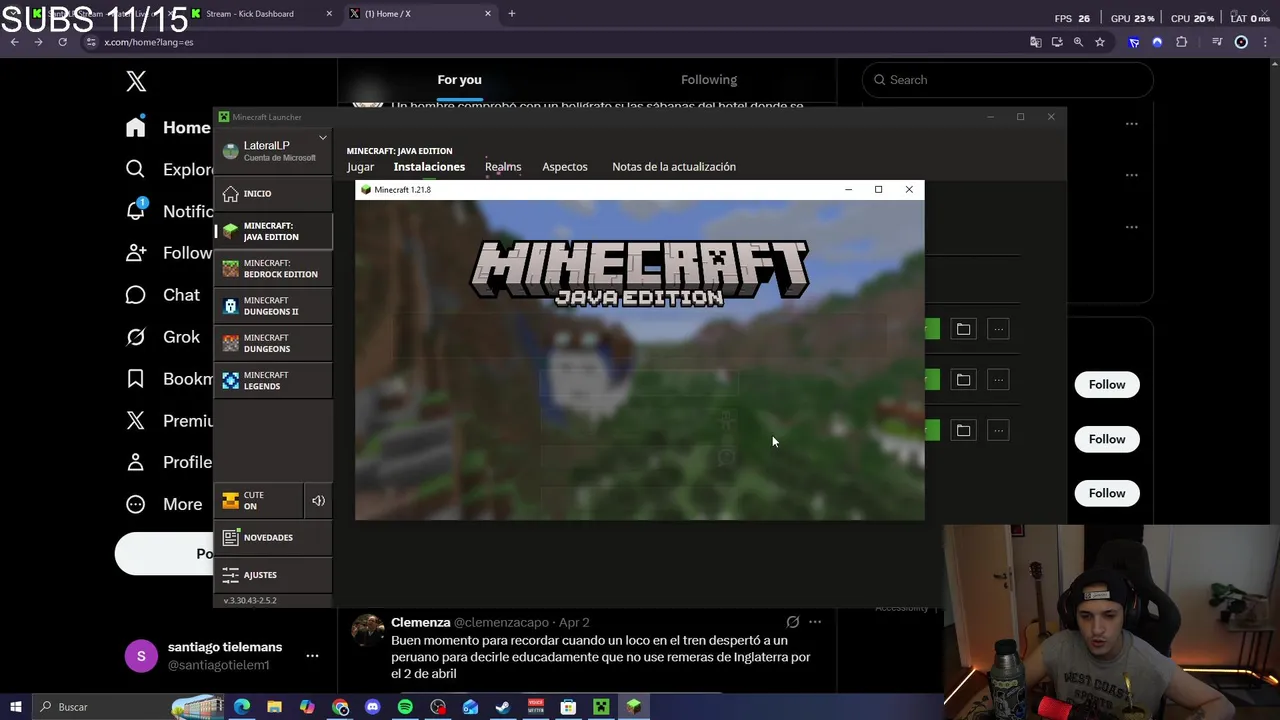Open Notas de la actualización tab
Image resolution: width=1280 pixels, height=720 pixels.
tap(674, 167)
